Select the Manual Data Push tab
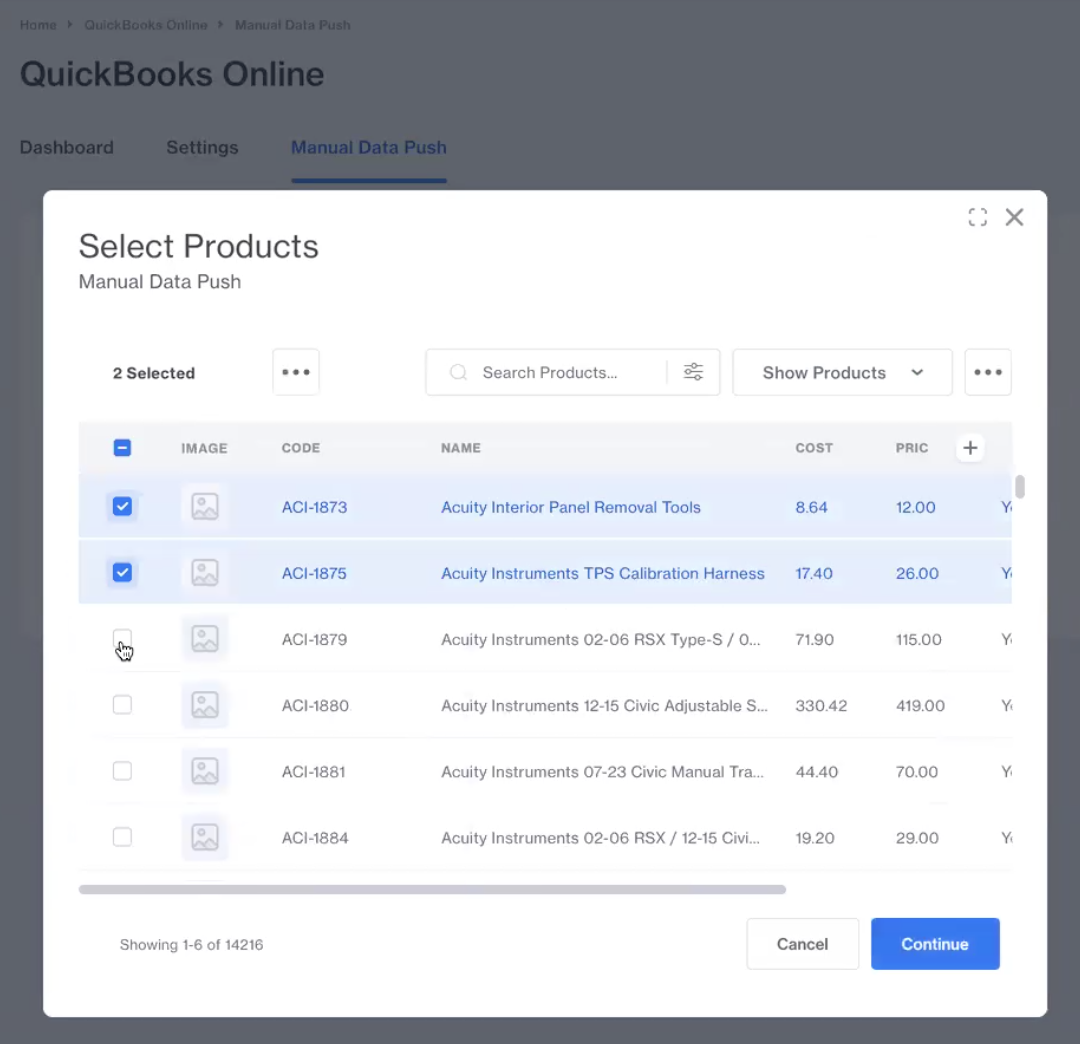This screenshot has height=1044, width=1080. [x=368, y=147]
